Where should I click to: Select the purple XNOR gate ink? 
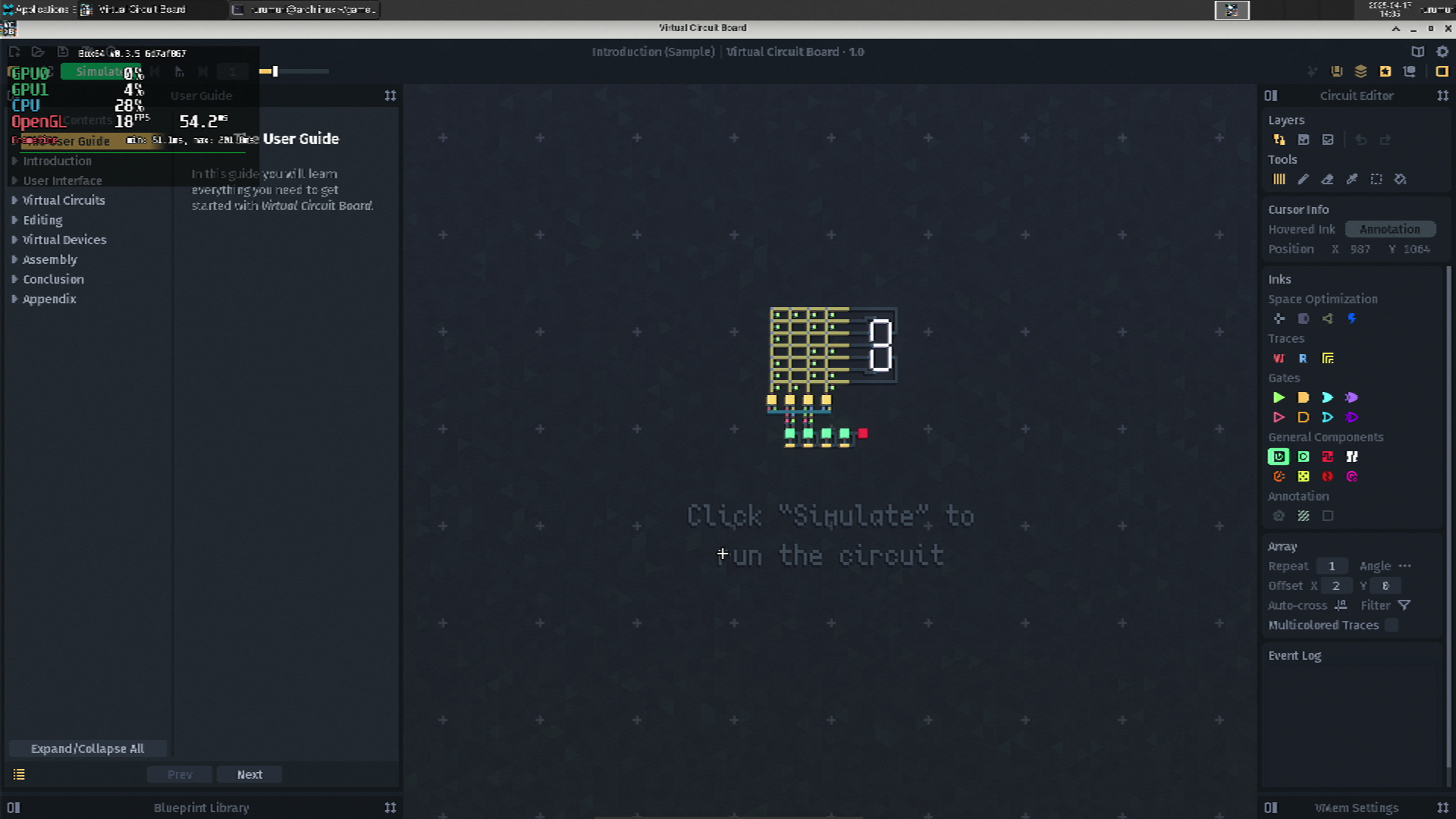coord(1352,417)
